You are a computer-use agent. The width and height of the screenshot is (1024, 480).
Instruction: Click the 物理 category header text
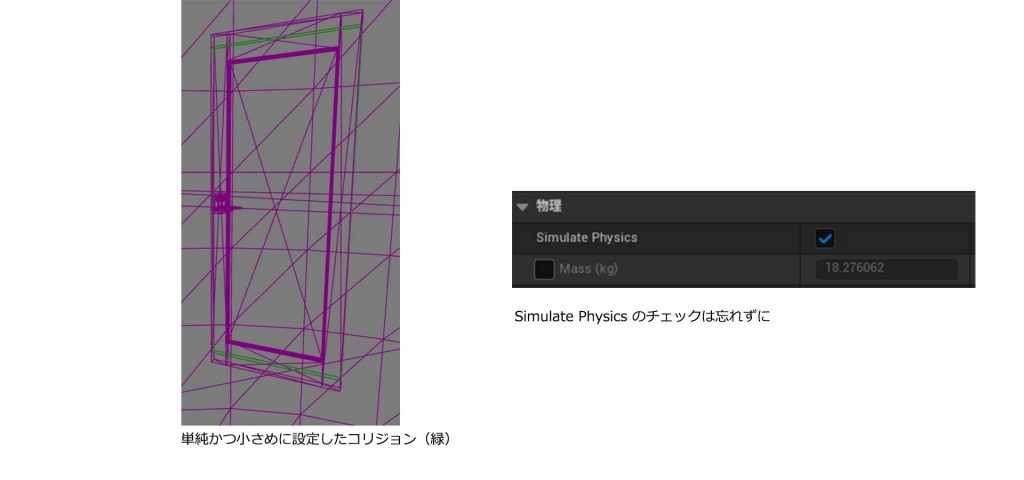coord(549,206)
